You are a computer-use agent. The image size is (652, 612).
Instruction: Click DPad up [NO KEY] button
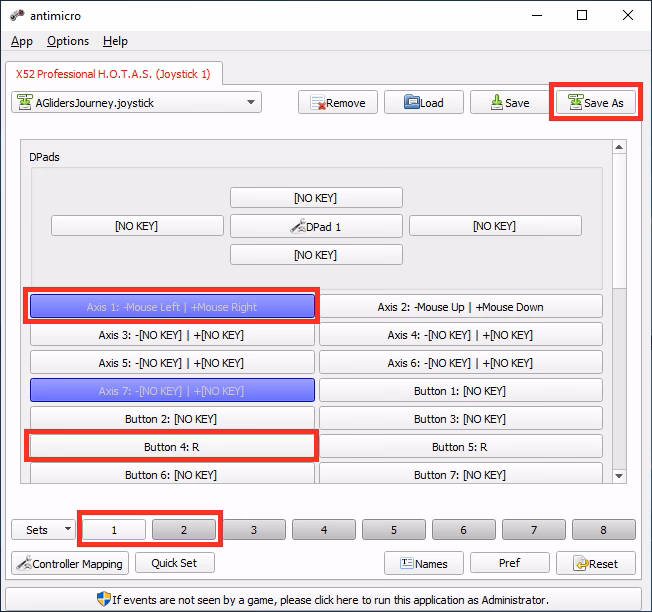316,197
